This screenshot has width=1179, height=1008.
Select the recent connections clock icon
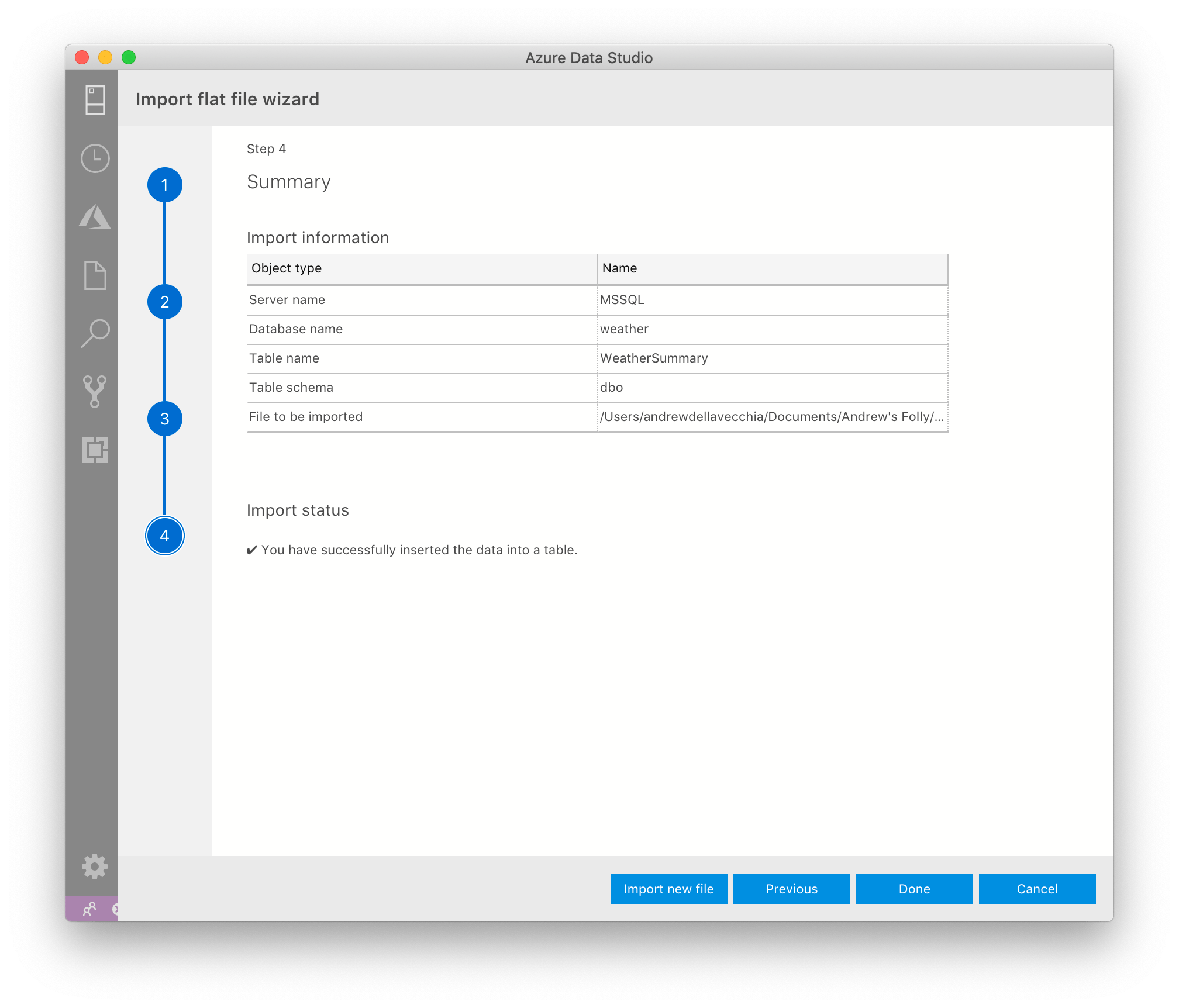pos(94,158)
